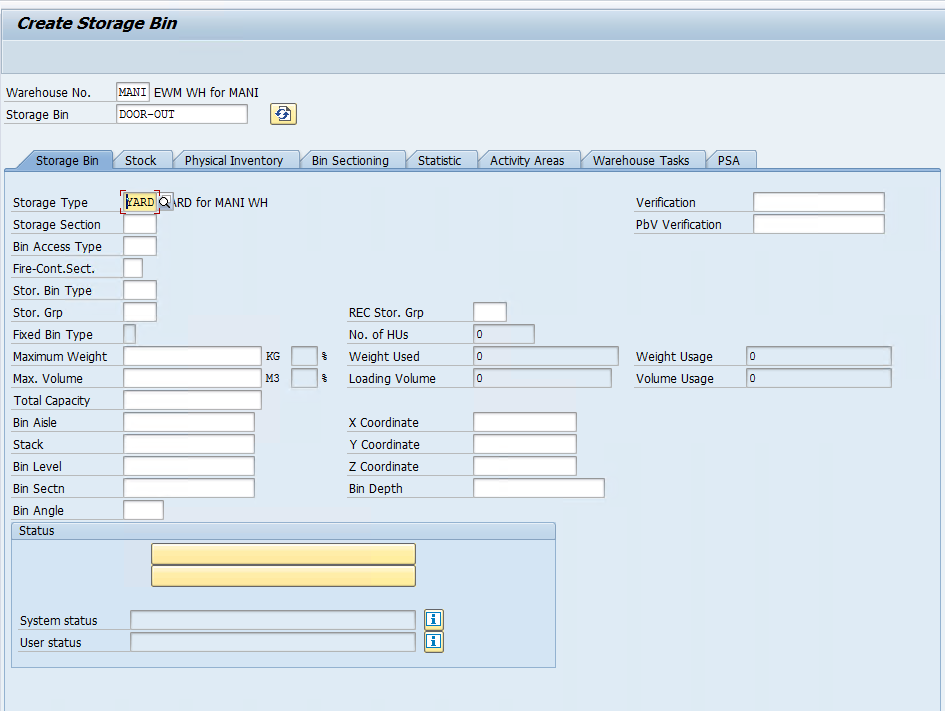Open the Statistic tab

click(439, 160)
